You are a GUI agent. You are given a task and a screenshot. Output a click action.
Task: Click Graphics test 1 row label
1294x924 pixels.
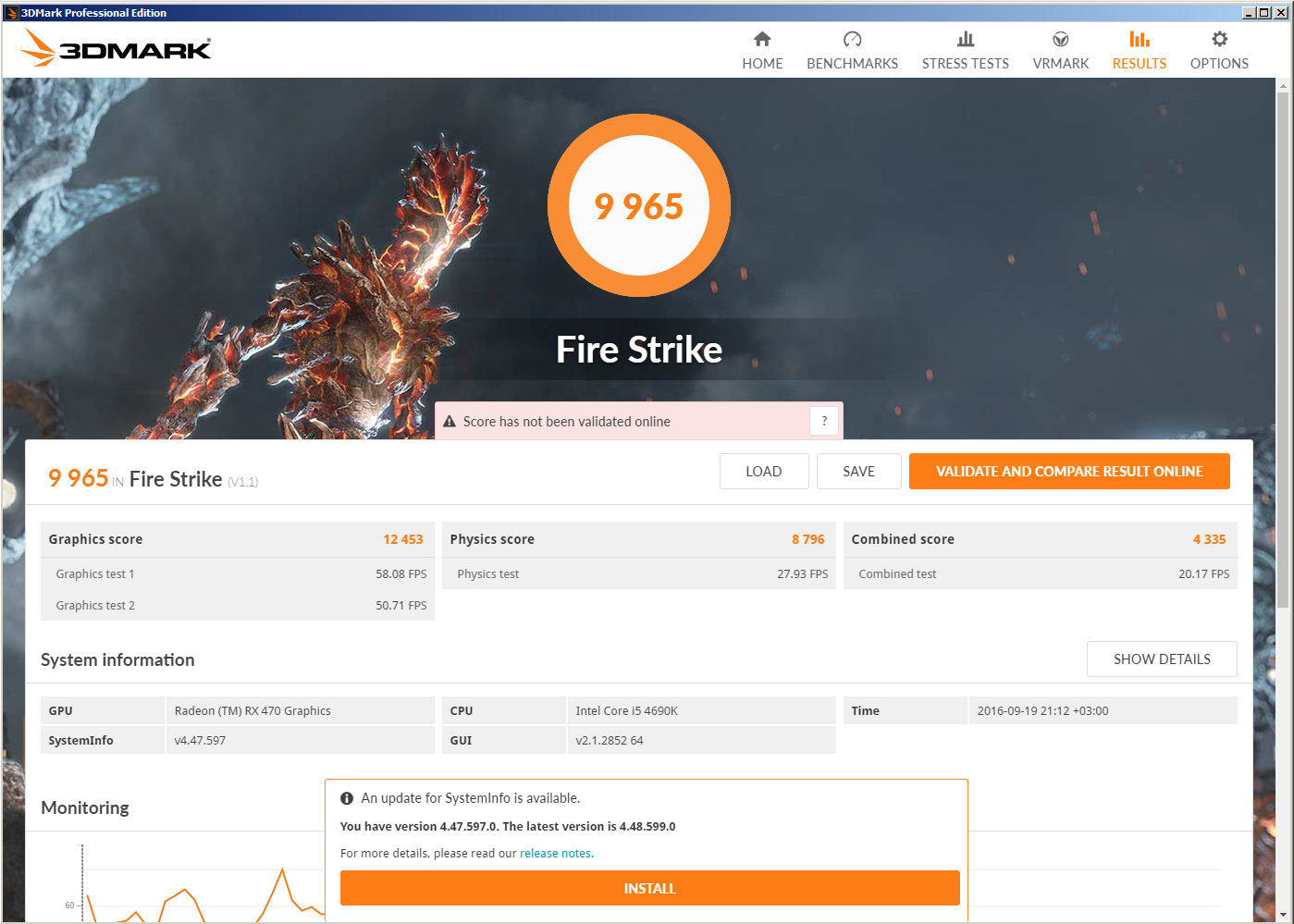[95, 574]
